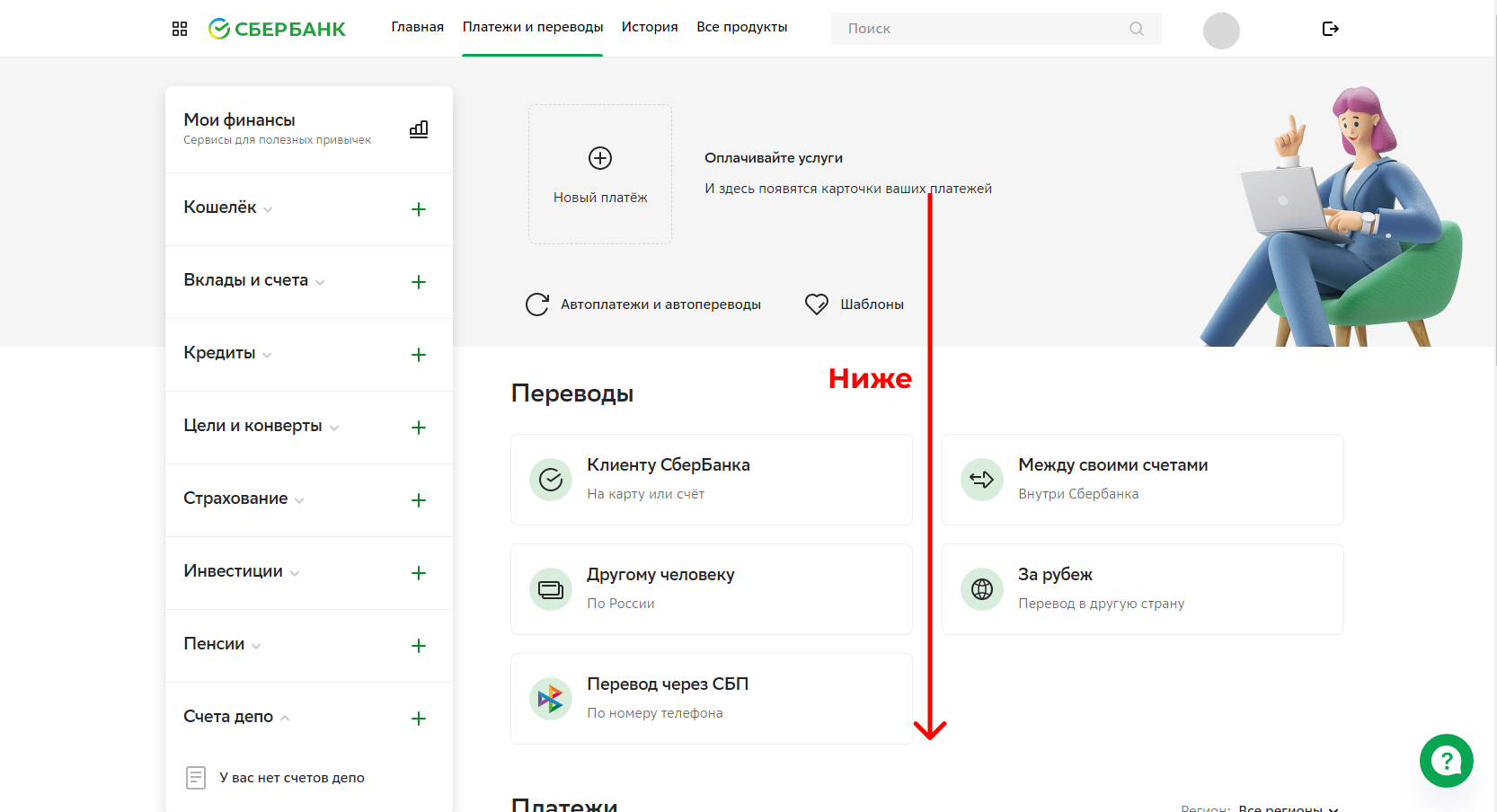Open Автоплатежи и автопереводы link
The width and height of the screenshot is (1497, 812).
coord(660,304)
